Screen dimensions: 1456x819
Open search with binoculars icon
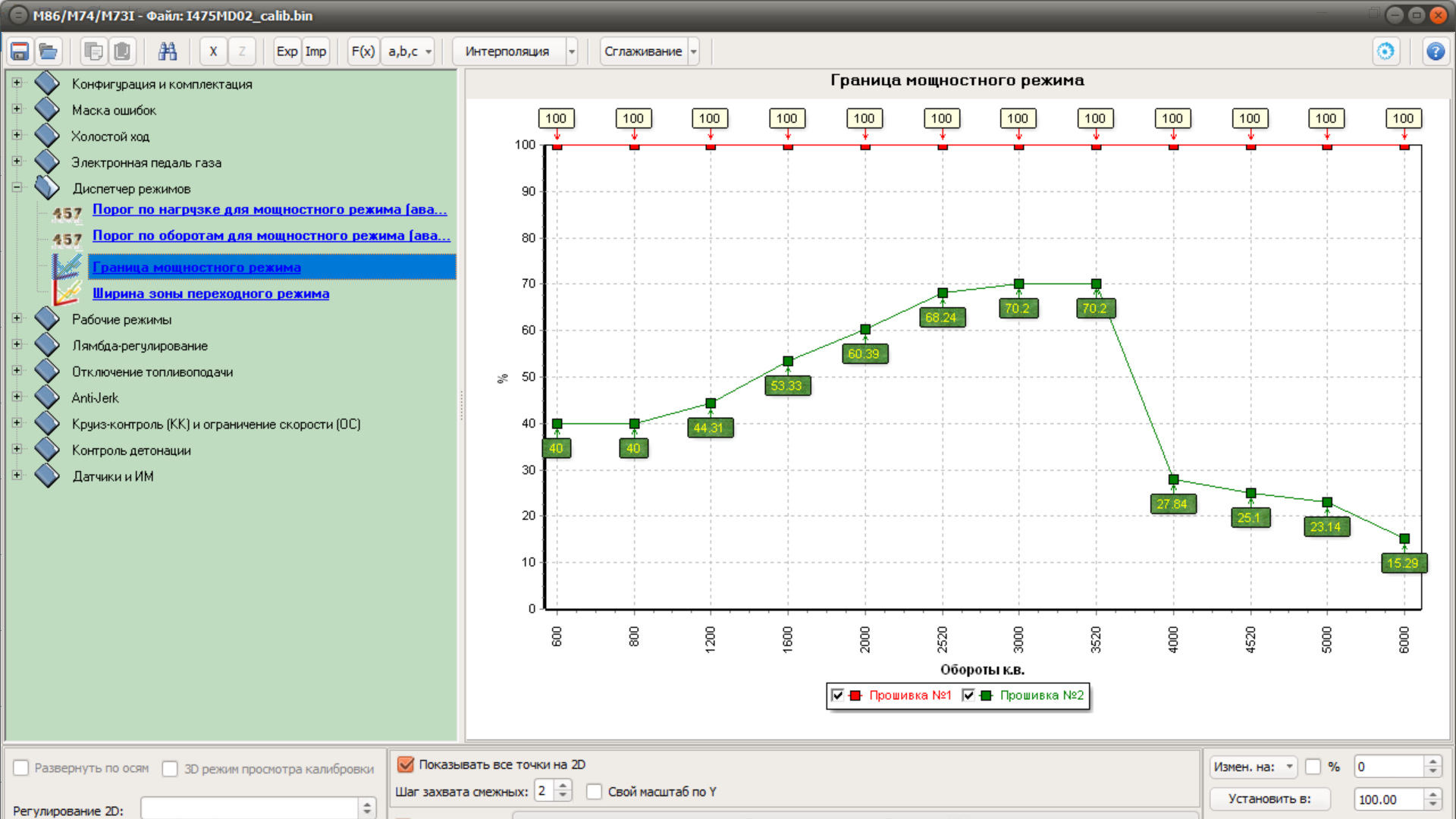[x=168, y=52]
